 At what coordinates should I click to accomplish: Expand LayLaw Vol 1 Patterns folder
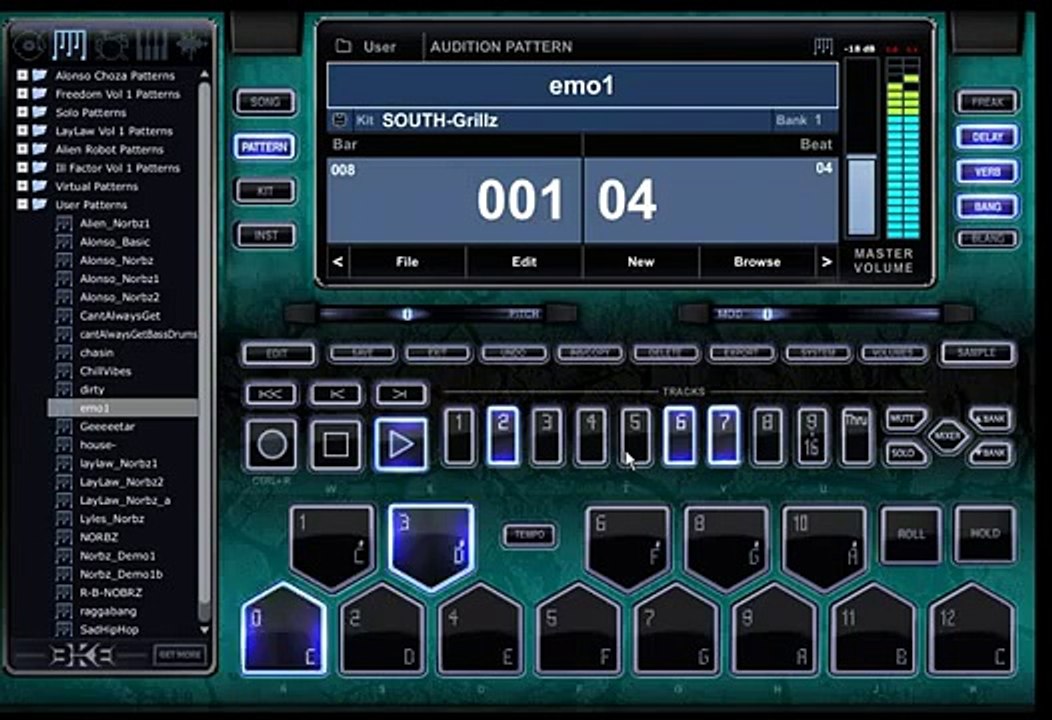tap(22, 131)
